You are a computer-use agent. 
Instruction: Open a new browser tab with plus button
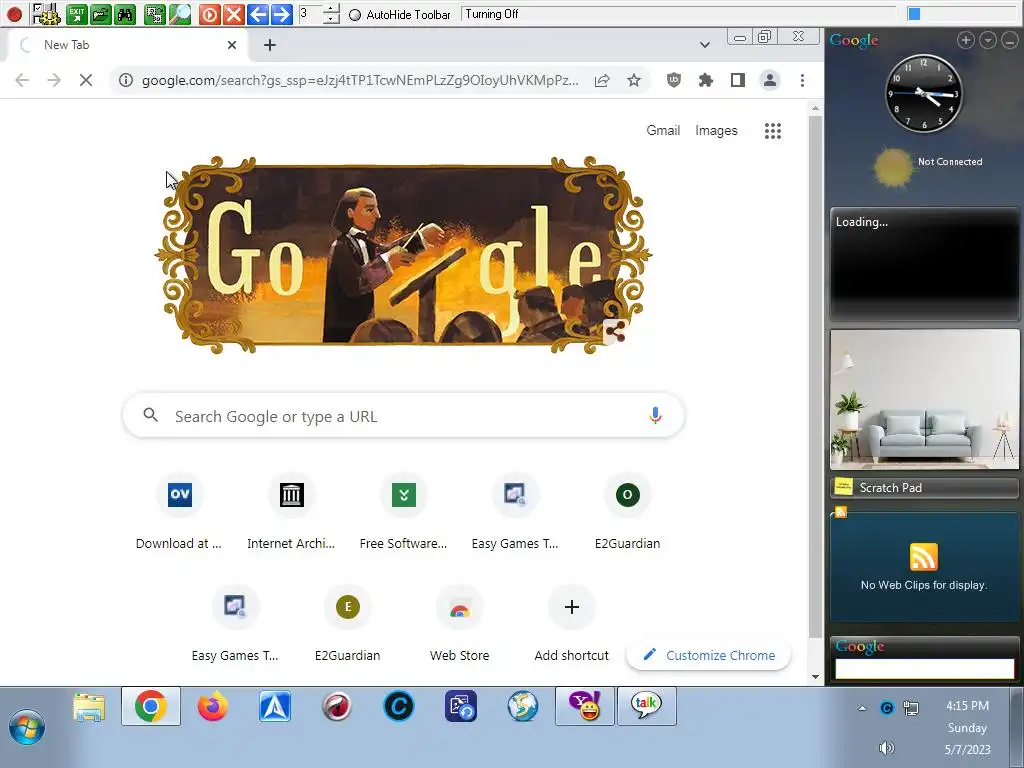coord(270,45)
